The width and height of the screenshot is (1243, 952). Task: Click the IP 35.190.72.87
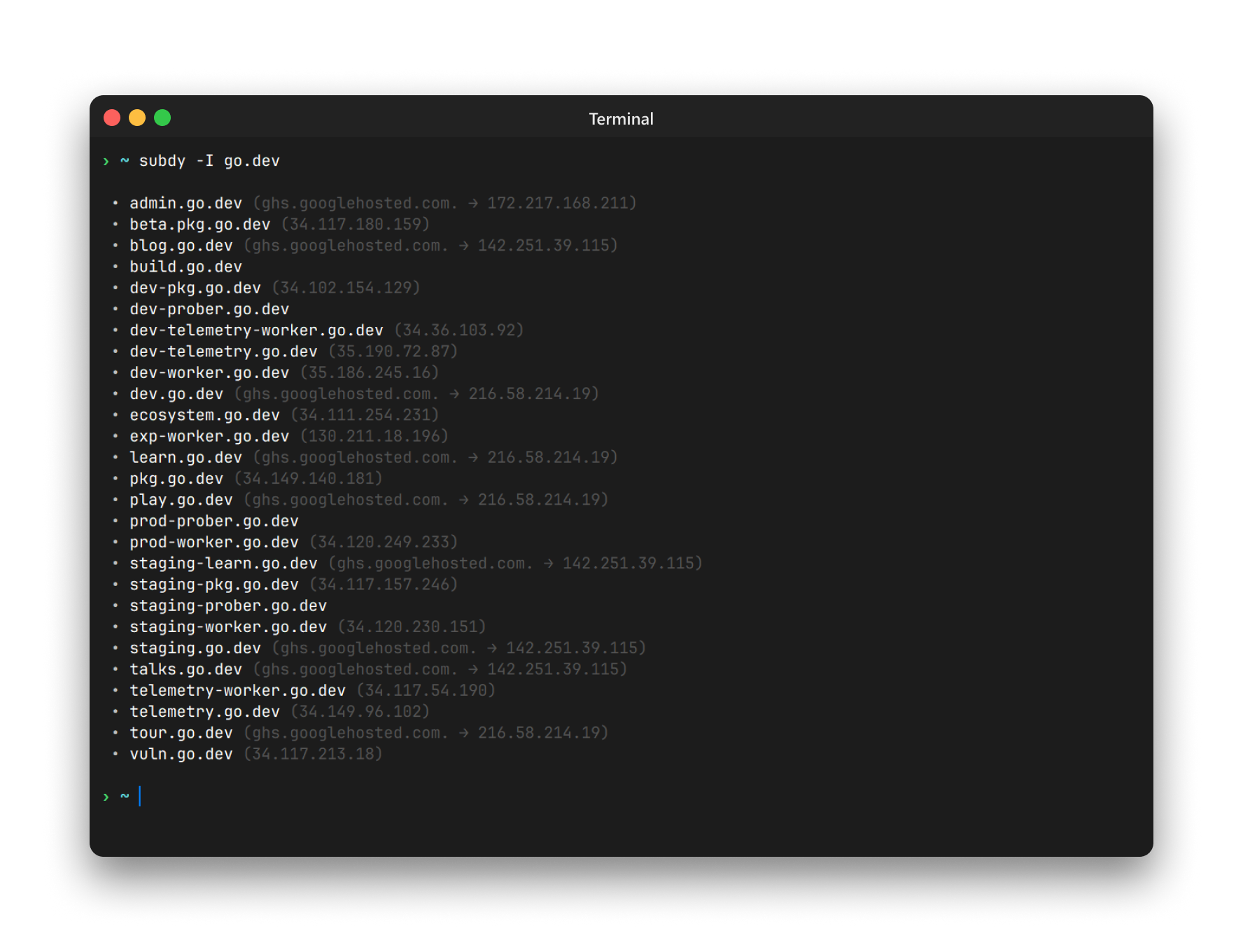click(393, 351)
